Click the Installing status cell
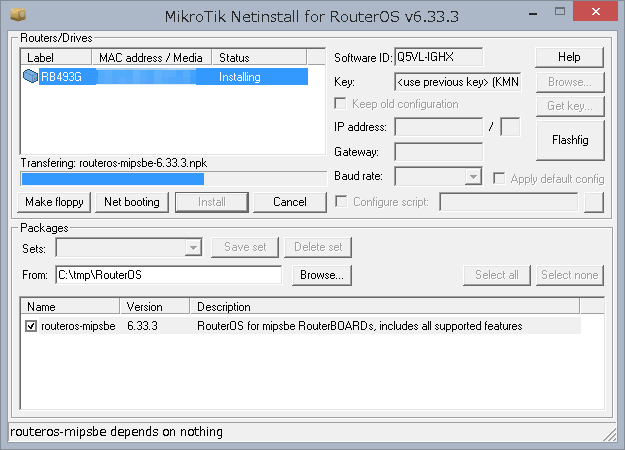The image size is (625, 450). (240, 77)
